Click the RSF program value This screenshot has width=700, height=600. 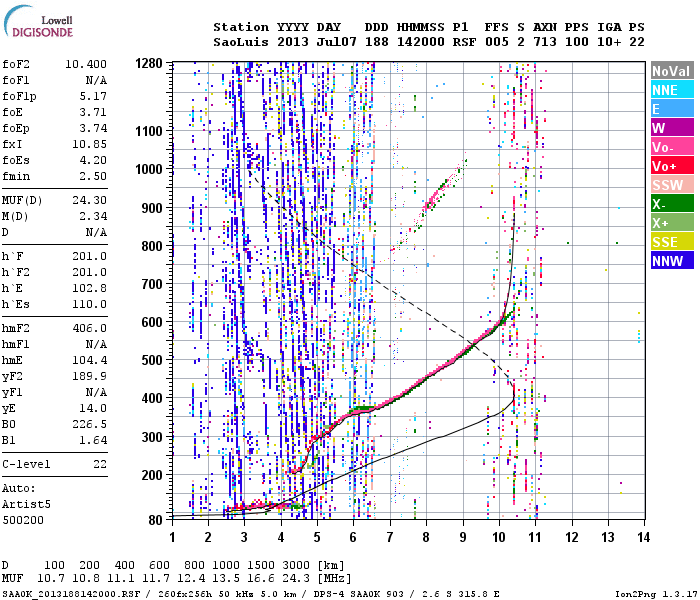click(464, 42)
